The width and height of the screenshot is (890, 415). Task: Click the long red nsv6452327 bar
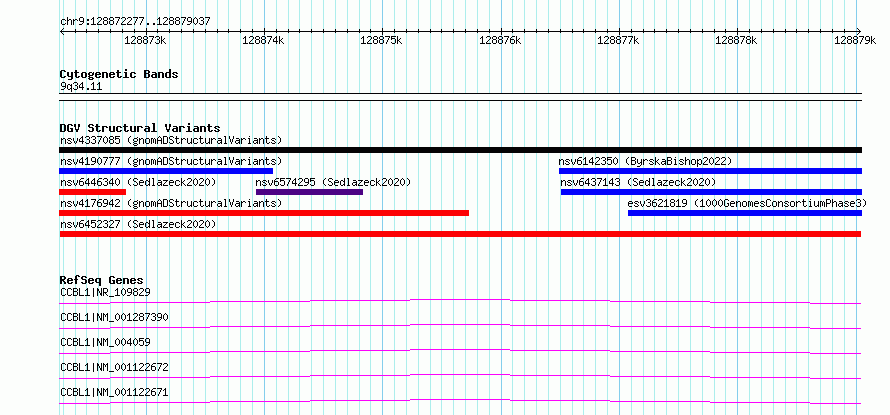(460, 234)
